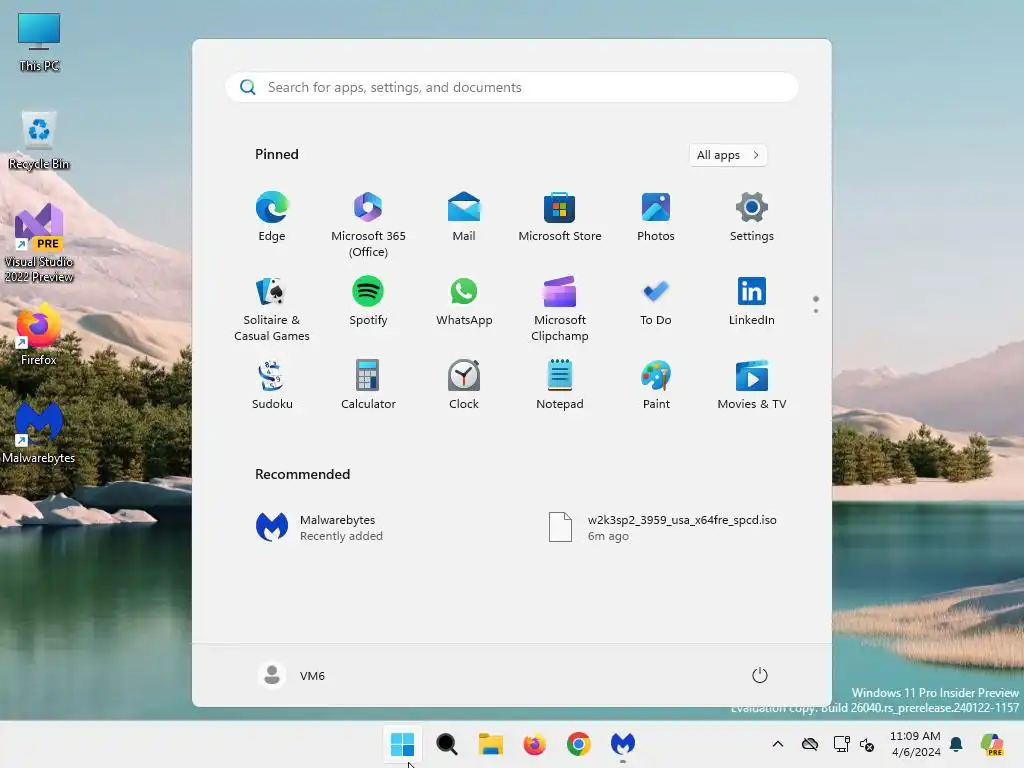Launch Notepad from pinned apps

pos(560,385)
